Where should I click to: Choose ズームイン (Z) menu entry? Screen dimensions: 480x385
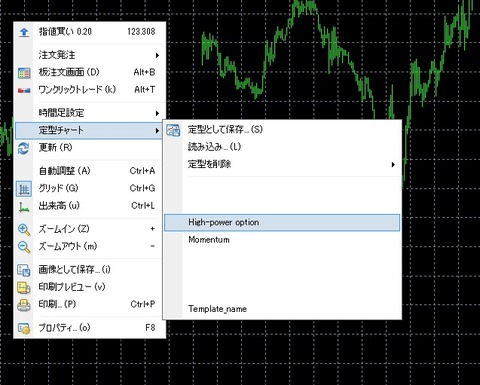89,229
